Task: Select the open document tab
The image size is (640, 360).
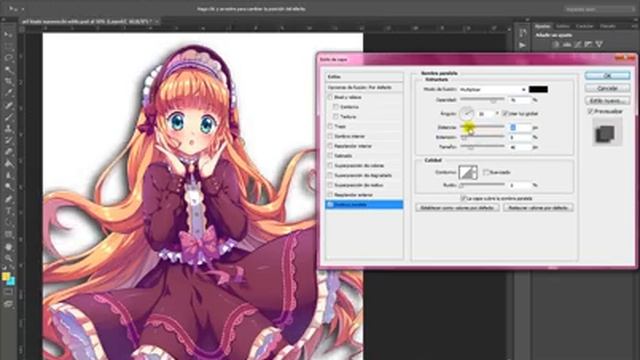Action: click(89, 21)
